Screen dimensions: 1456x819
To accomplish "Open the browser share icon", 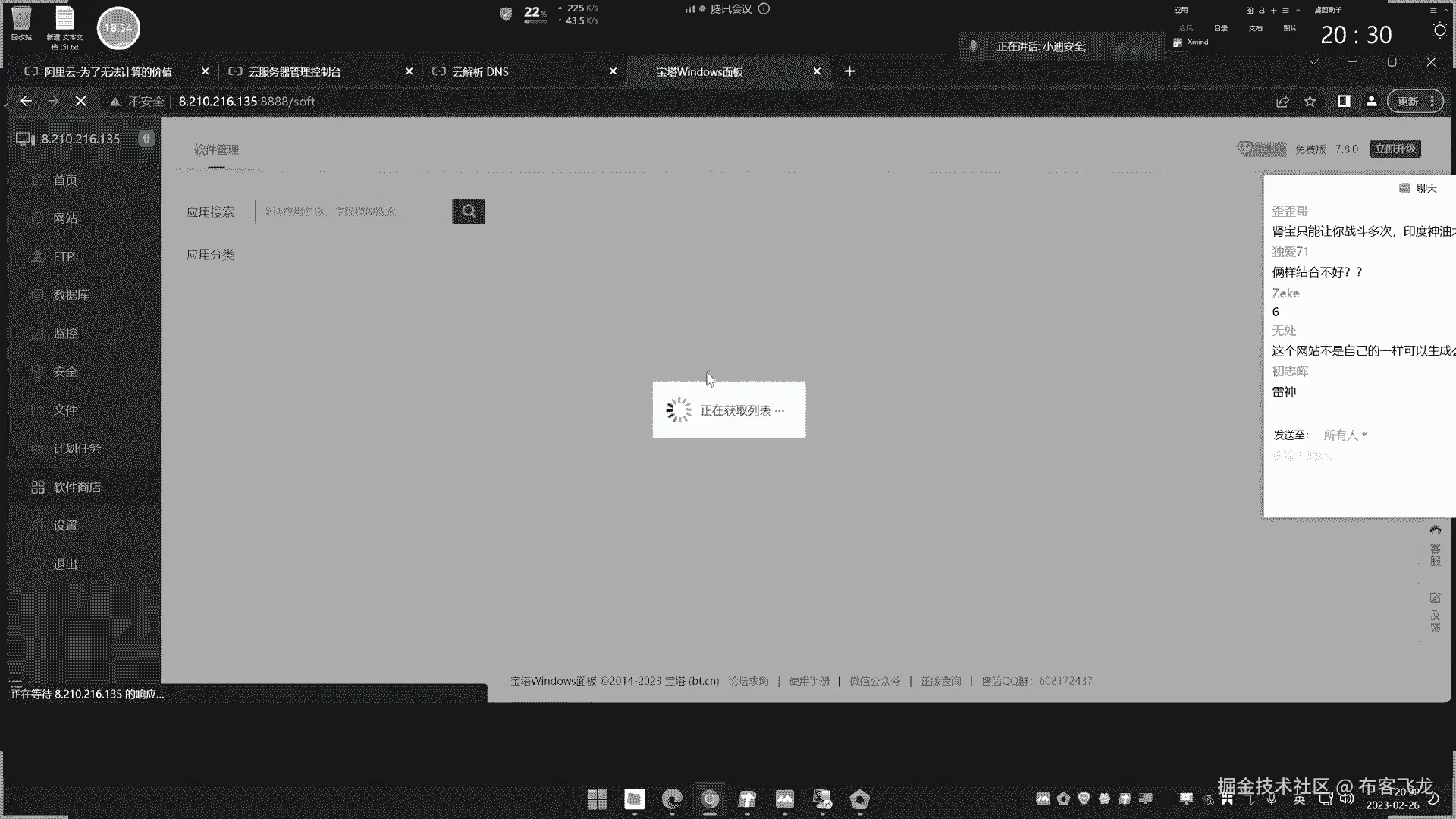I will coord(1282,101).
